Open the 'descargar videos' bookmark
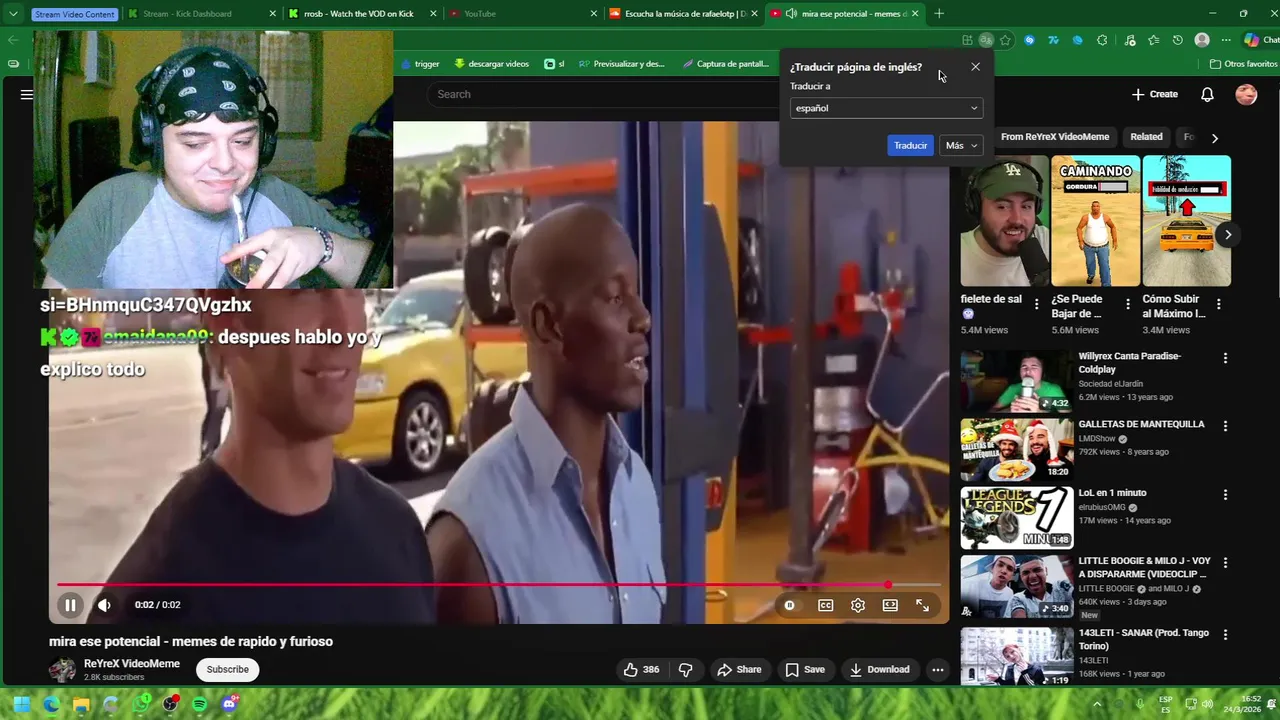The width and height of the screenshot is (1280, 720). pyautogui.click(x=491, y=64)
